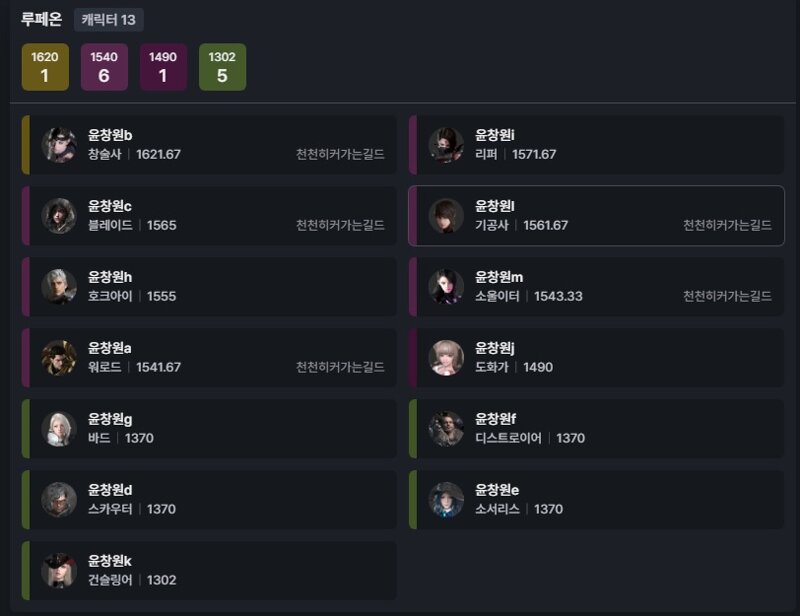The height and width of the screenshot is (616, 800).
Task: Select the gold 1620 level badge
Action: pos(45,67)
